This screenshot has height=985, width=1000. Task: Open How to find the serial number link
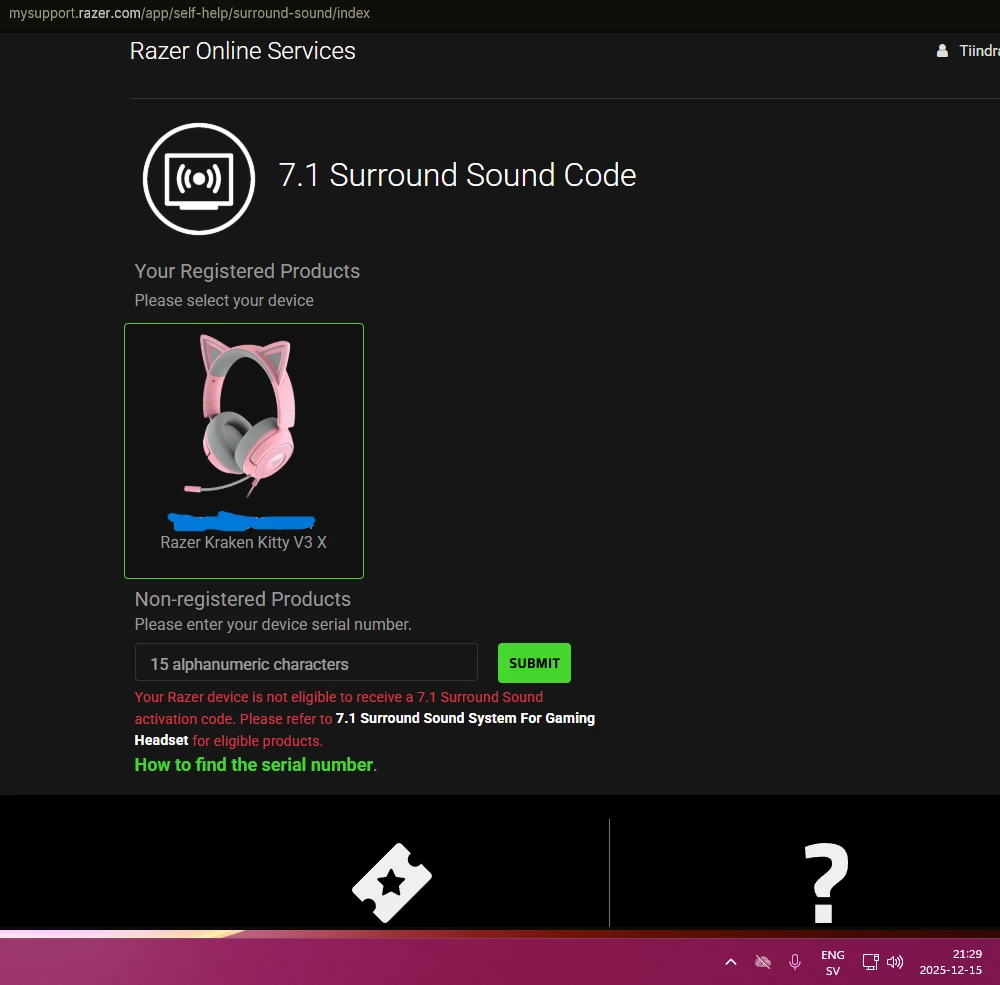tap(254, 764)
